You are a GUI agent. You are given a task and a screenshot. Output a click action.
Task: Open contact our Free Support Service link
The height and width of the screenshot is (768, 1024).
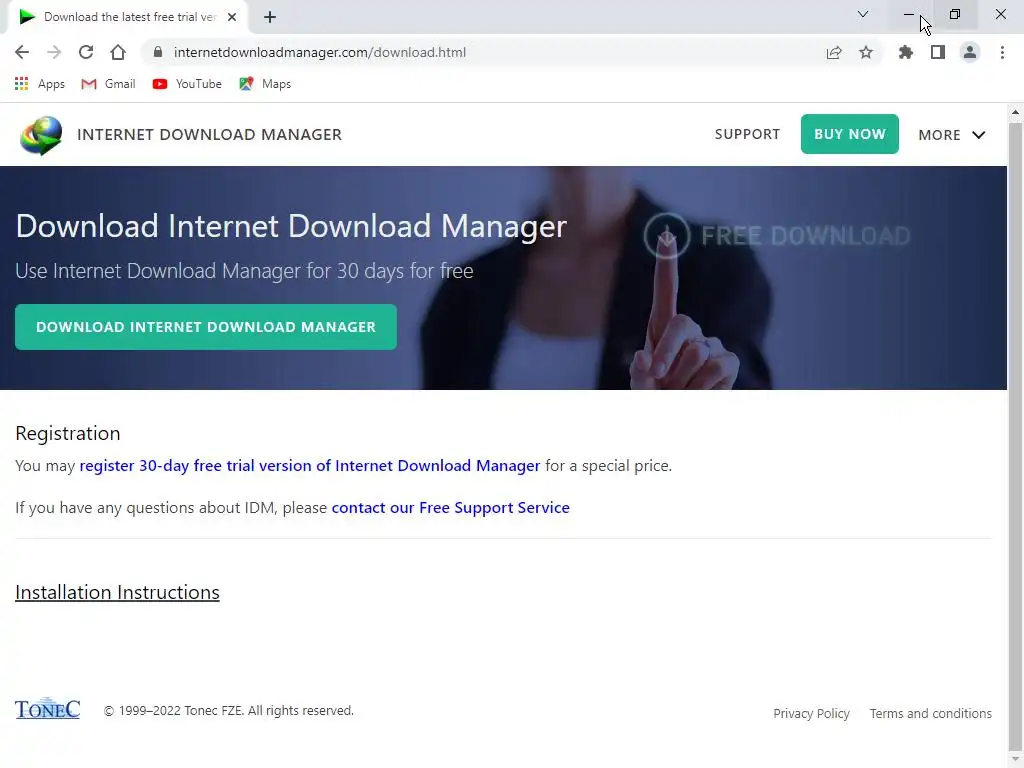(x=451, y=507)
